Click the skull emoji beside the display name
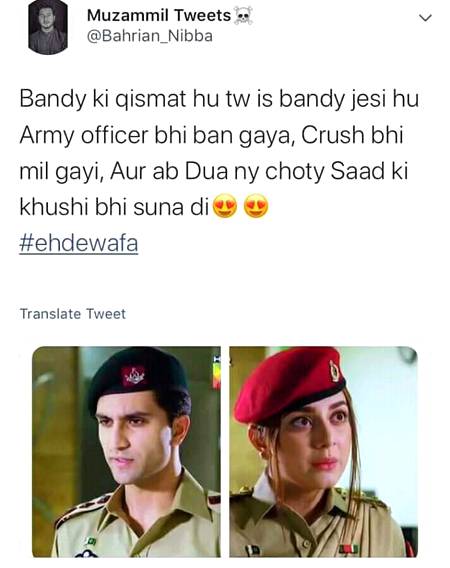This screenshot has height=568, width=450. point(243,16)
